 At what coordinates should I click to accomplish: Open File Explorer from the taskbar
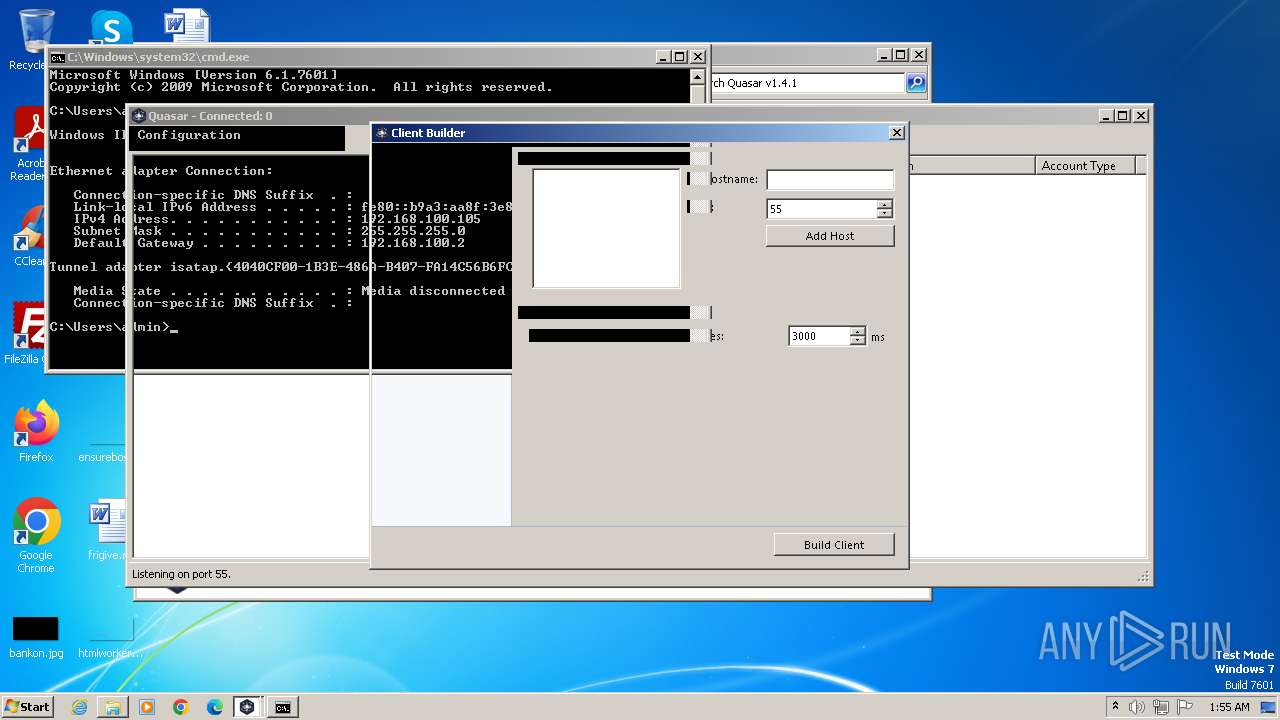(113, 707)
